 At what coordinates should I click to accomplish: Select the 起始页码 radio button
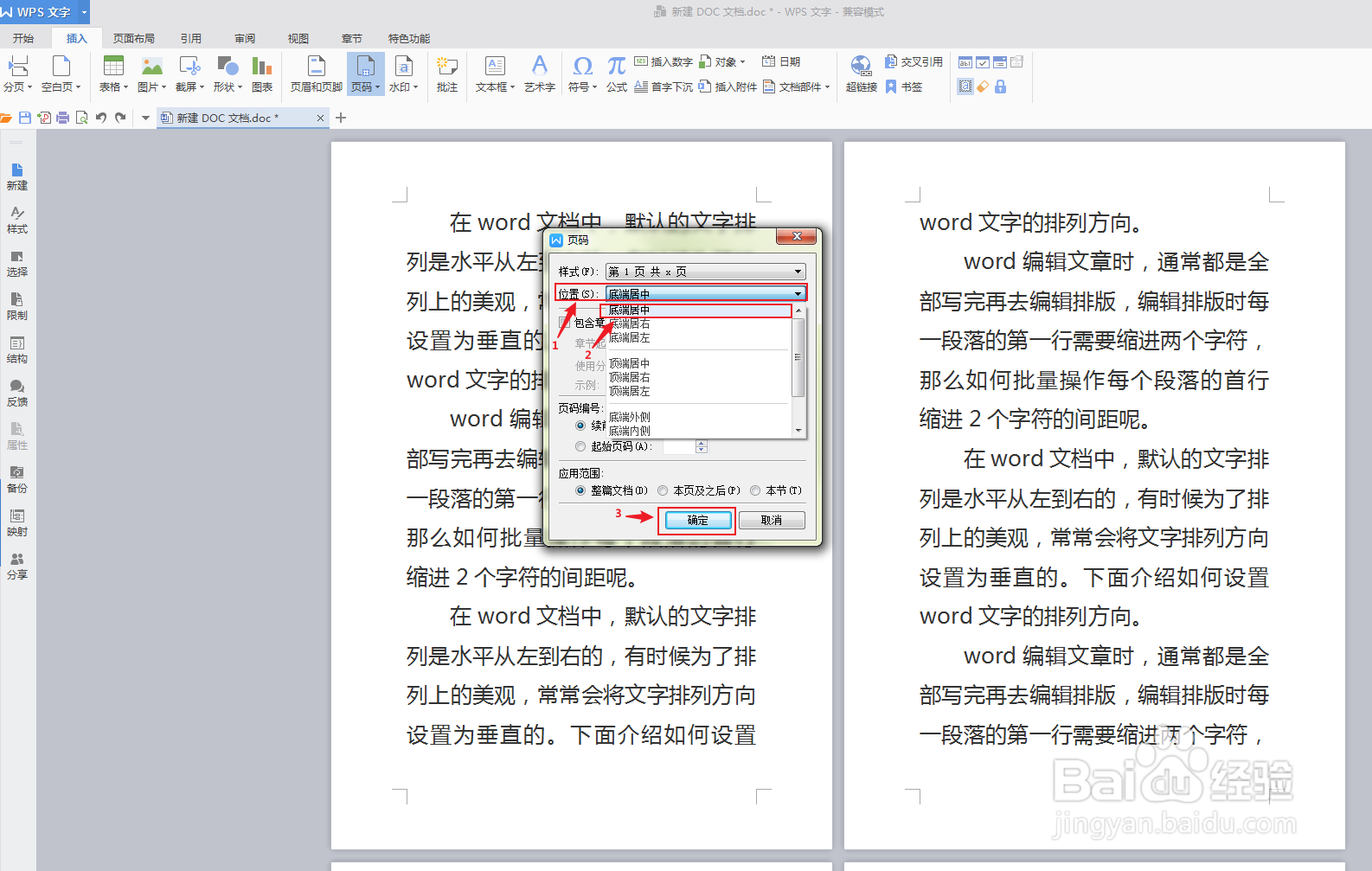point(580,446)
